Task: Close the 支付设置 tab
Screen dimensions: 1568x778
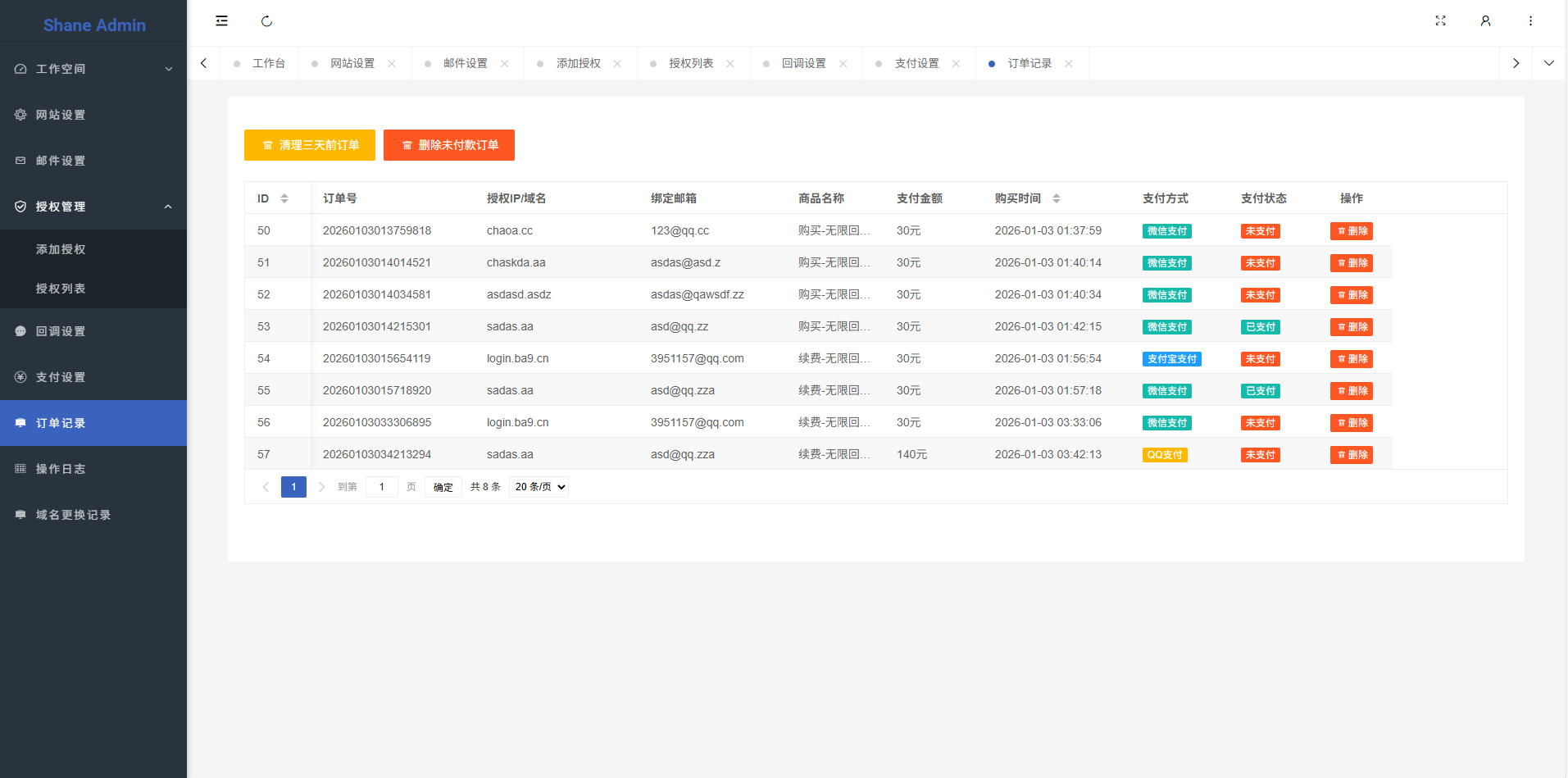Action: click(956, 64)
